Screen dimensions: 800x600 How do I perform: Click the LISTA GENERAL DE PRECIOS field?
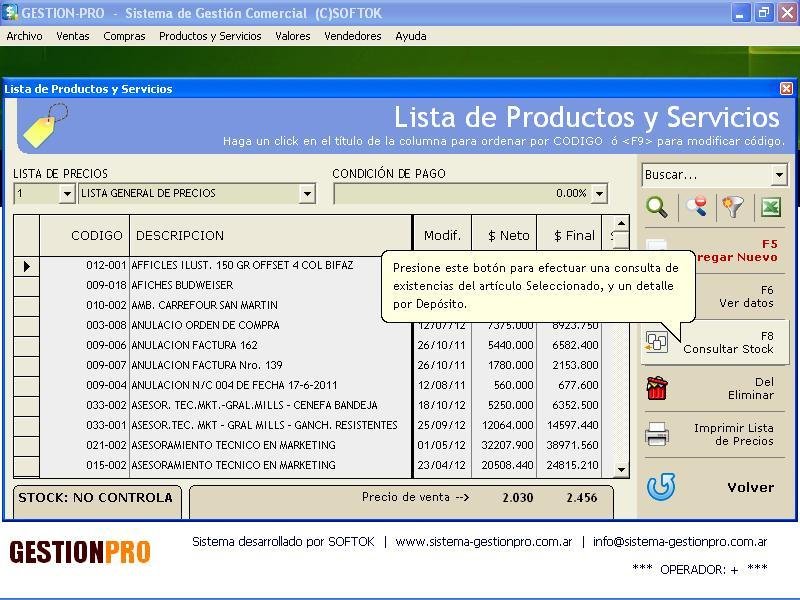195,194
